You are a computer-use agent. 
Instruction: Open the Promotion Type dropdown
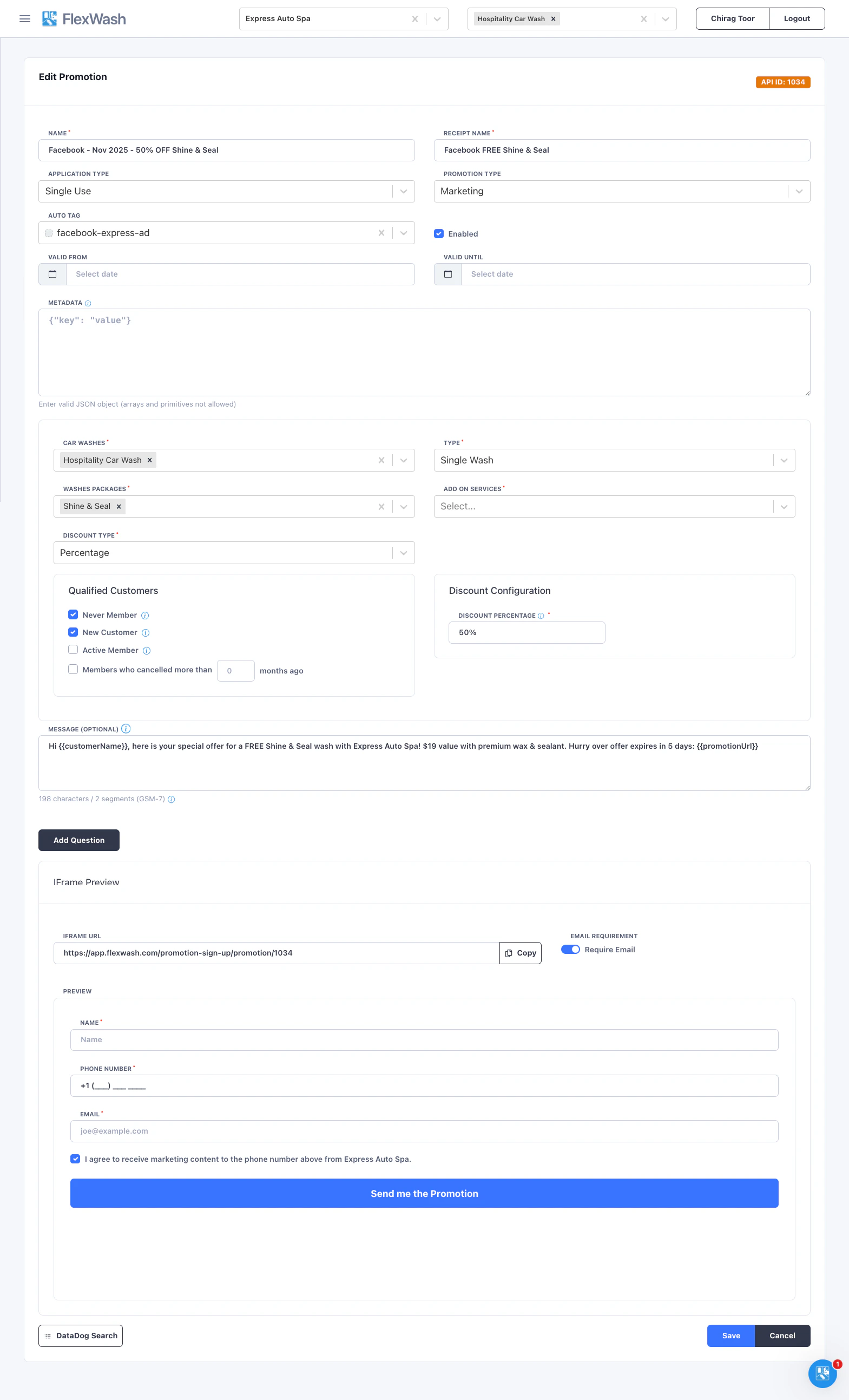622,192
